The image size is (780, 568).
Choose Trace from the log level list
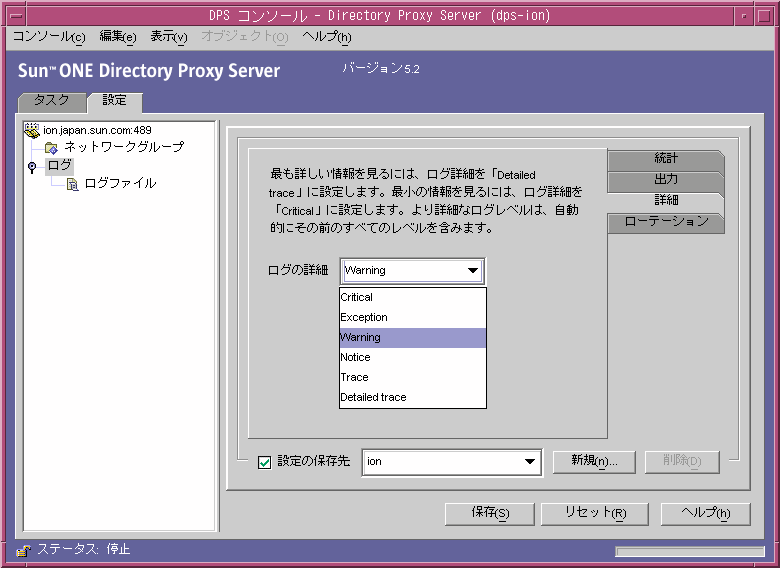pyautogui.click(x=412, y=378)
